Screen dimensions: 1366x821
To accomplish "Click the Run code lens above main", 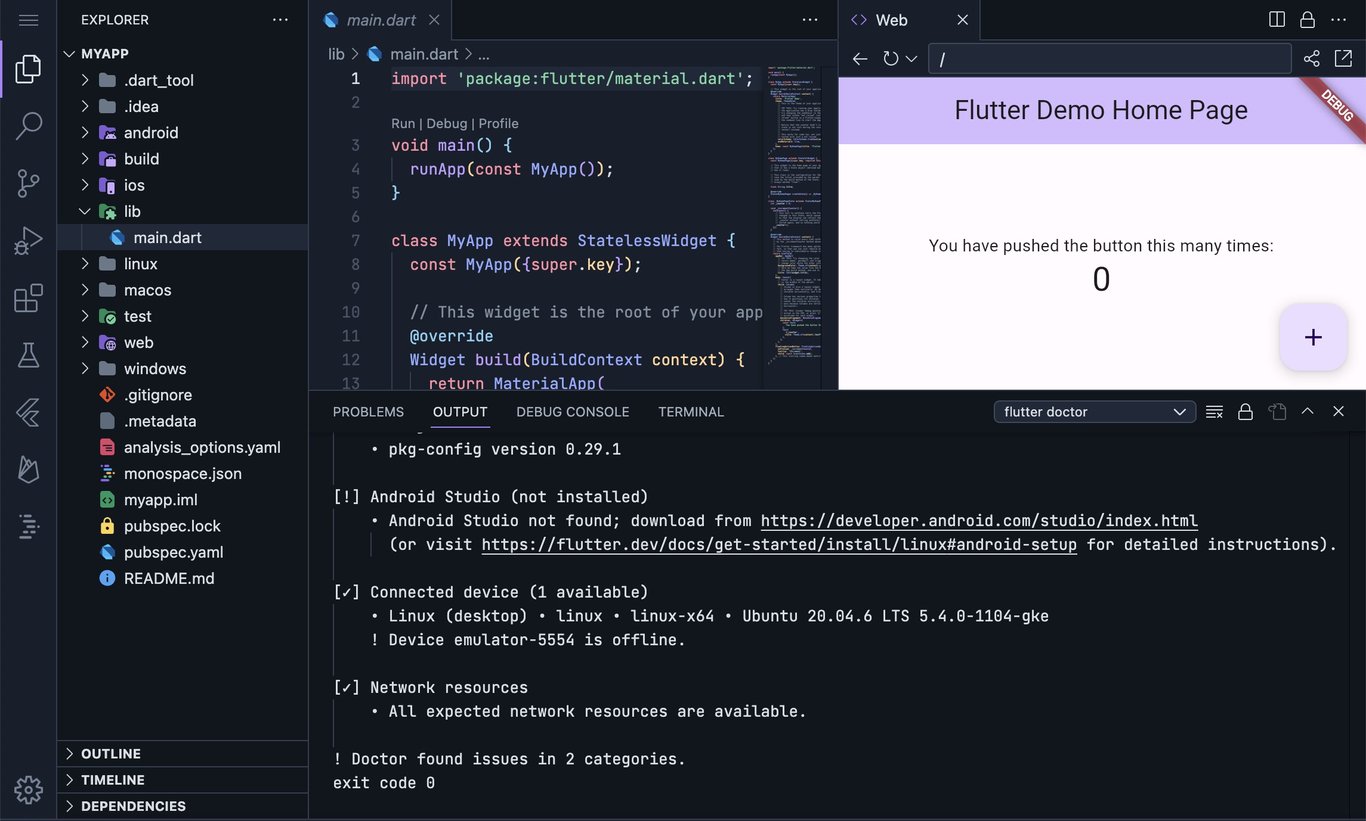I will pyautogui.click(x=403, y=123).
